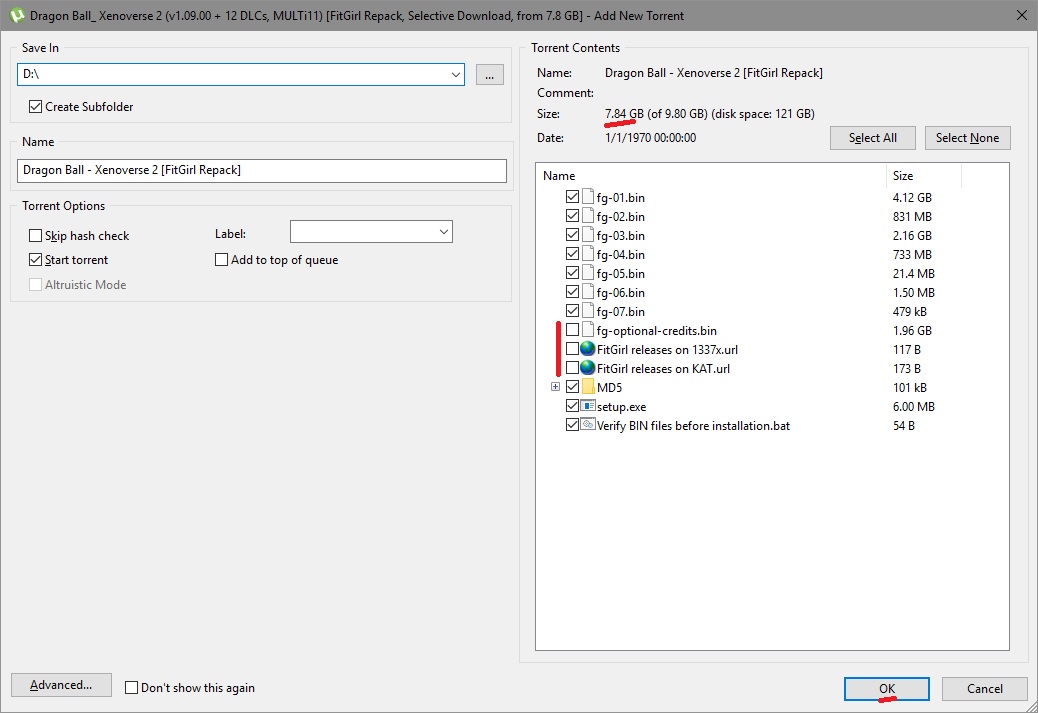Open the Advanced settings button

pos(61,685)
